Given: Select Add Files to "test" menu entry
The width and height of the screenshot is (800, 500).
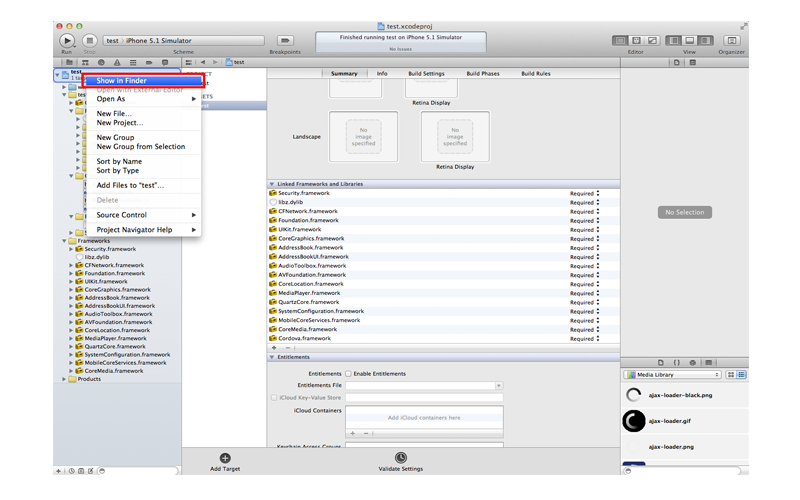Looking at the screenshot, I should (130, 185).
